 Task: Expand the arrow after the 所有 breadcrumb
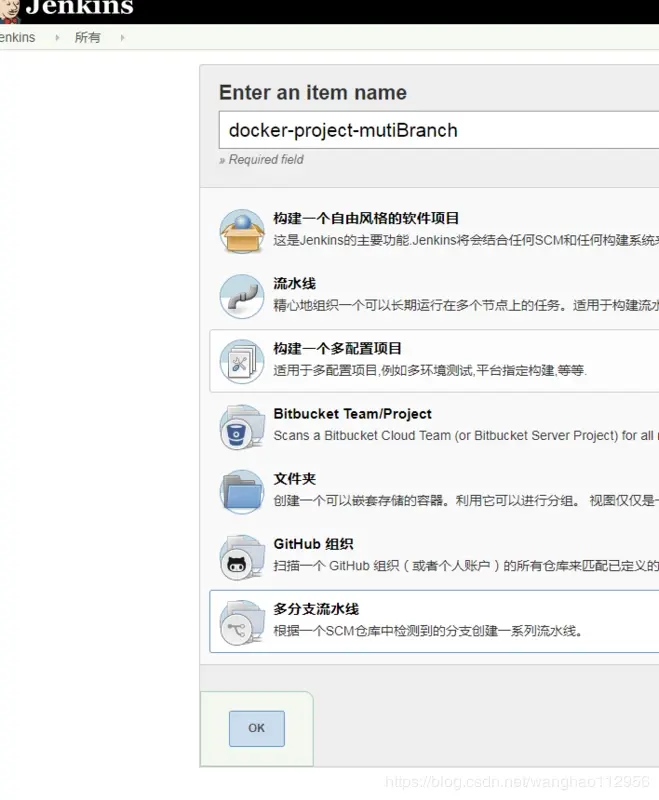[122, 37]
